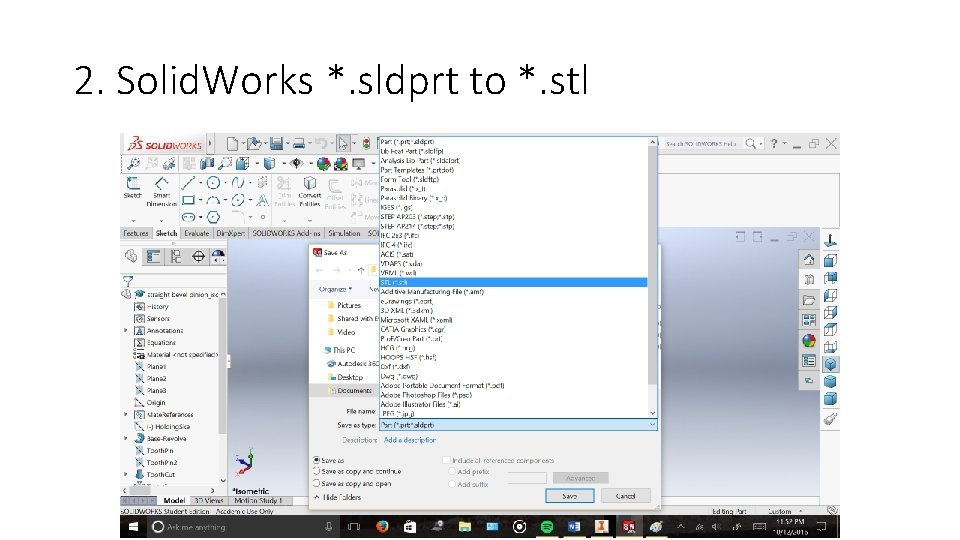960x540 pixels.
Task: Click the Cancel button in Save As dialog
Action: click(x=625, y=496)
